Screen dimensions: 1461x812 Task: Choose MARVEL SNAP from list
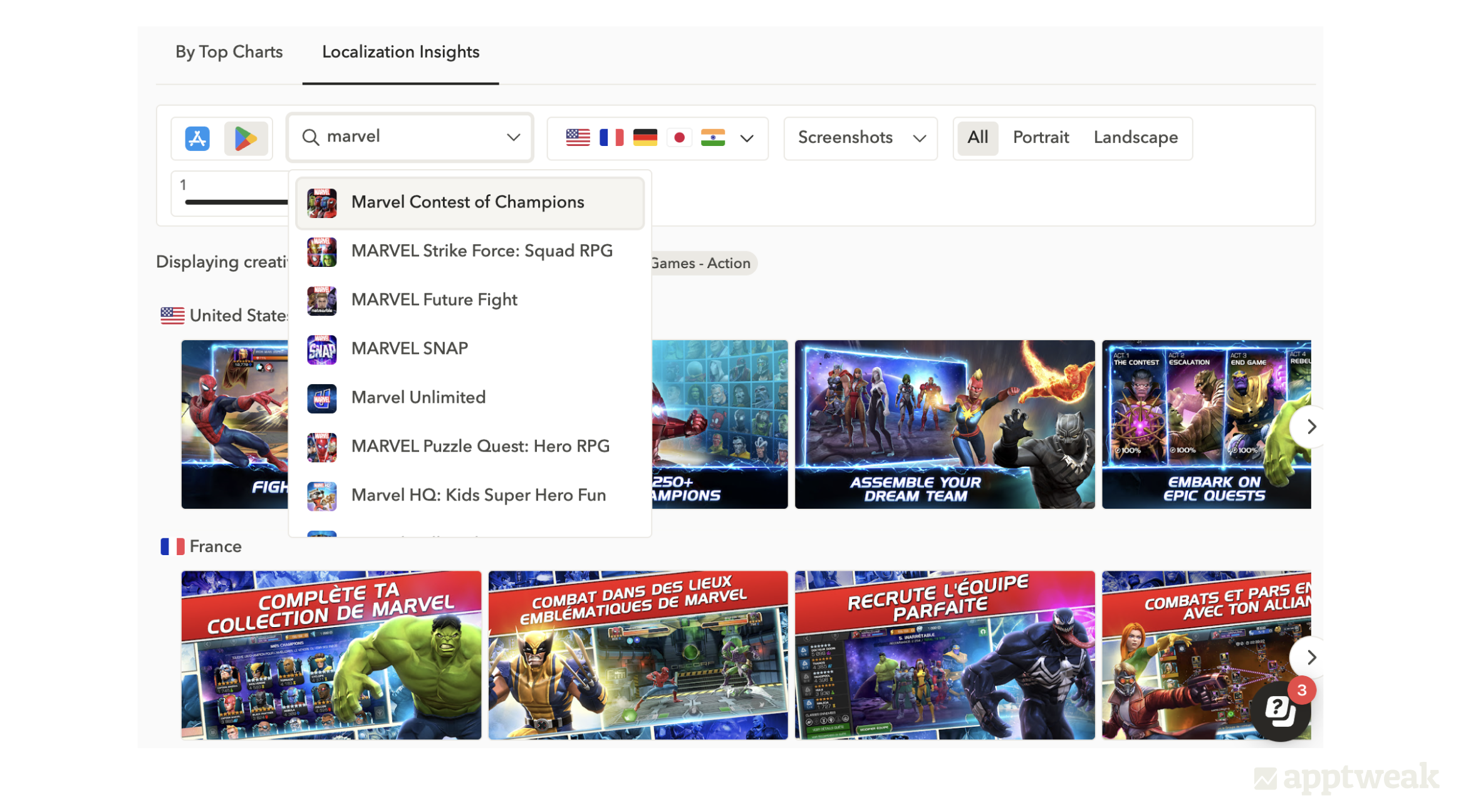tap(470, 350)
